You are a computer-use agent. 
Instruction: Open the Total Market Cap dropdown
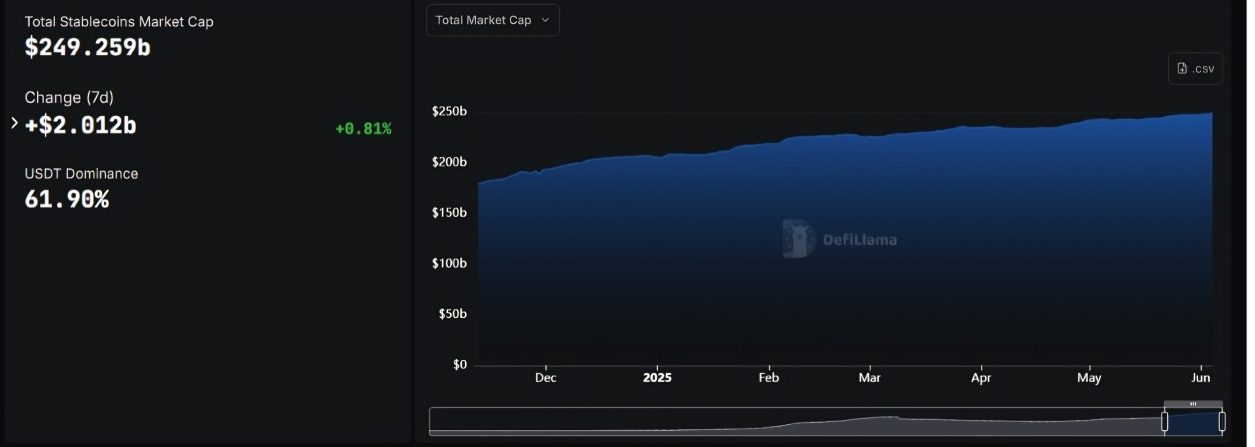click(492, 20)
